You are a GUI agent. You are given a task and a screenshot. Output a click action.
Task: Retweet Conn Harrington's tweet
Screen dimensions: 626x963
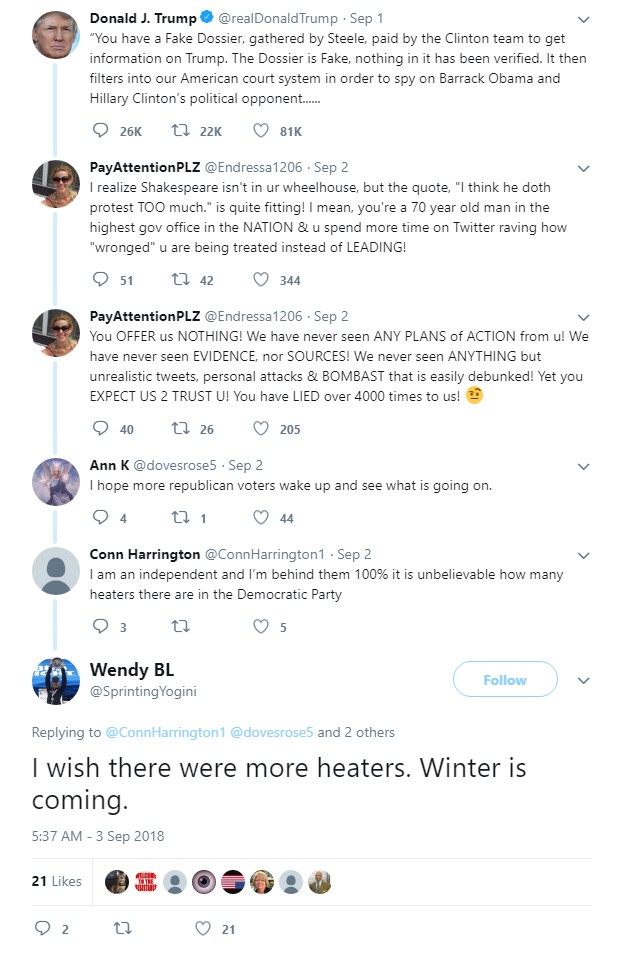(x=181, y=627)
